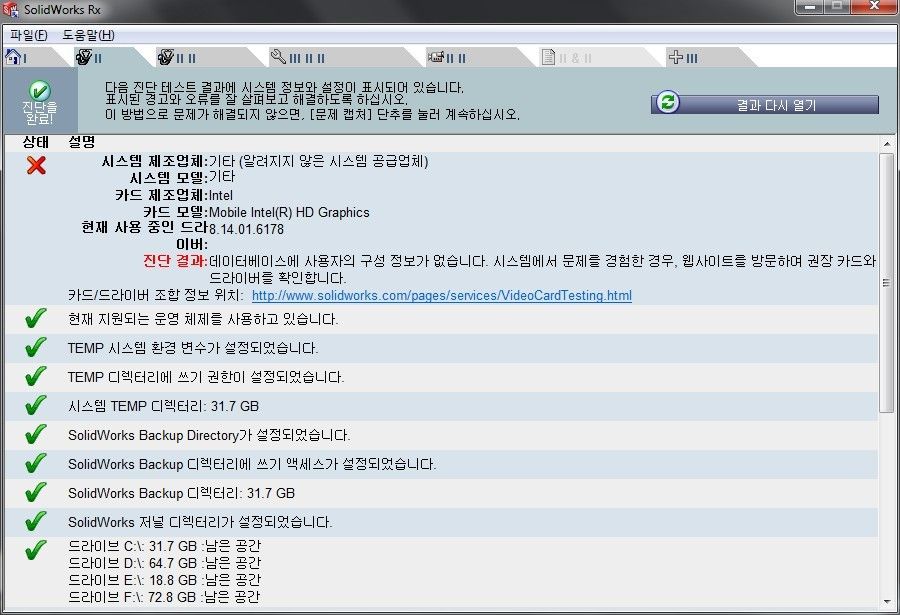Click the 시스템 모델 label
The height and width of the screenshot is (615, 900).
[169, 178]
